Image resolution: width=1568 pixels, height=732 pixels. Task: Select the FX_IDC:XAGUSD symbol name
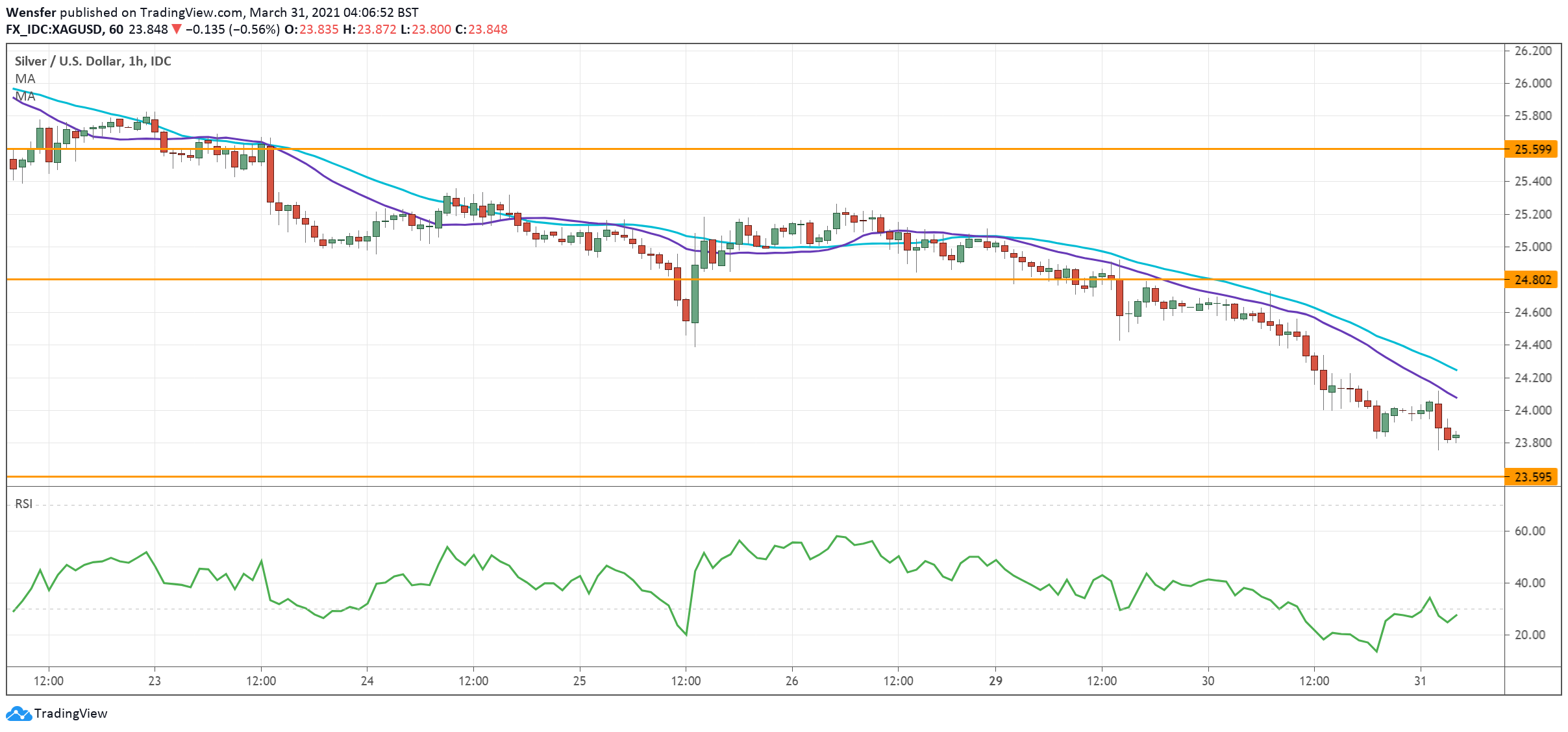tap(55, 29)
